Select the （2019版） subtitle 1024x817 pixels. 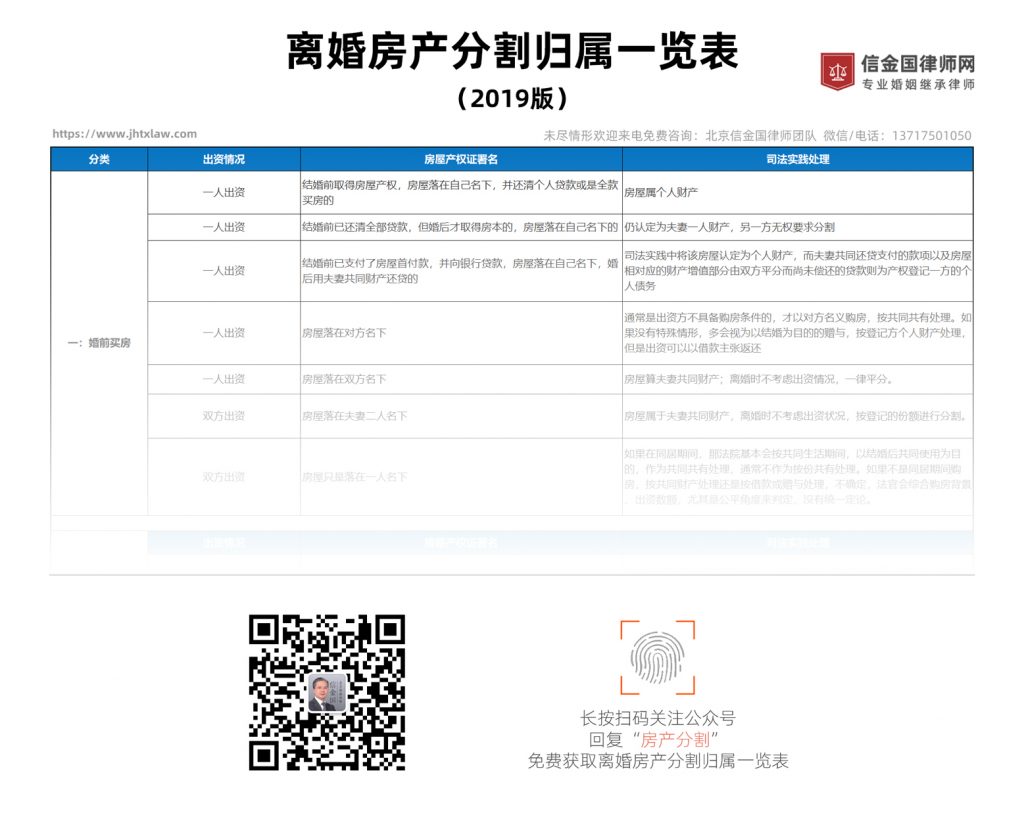513,99
